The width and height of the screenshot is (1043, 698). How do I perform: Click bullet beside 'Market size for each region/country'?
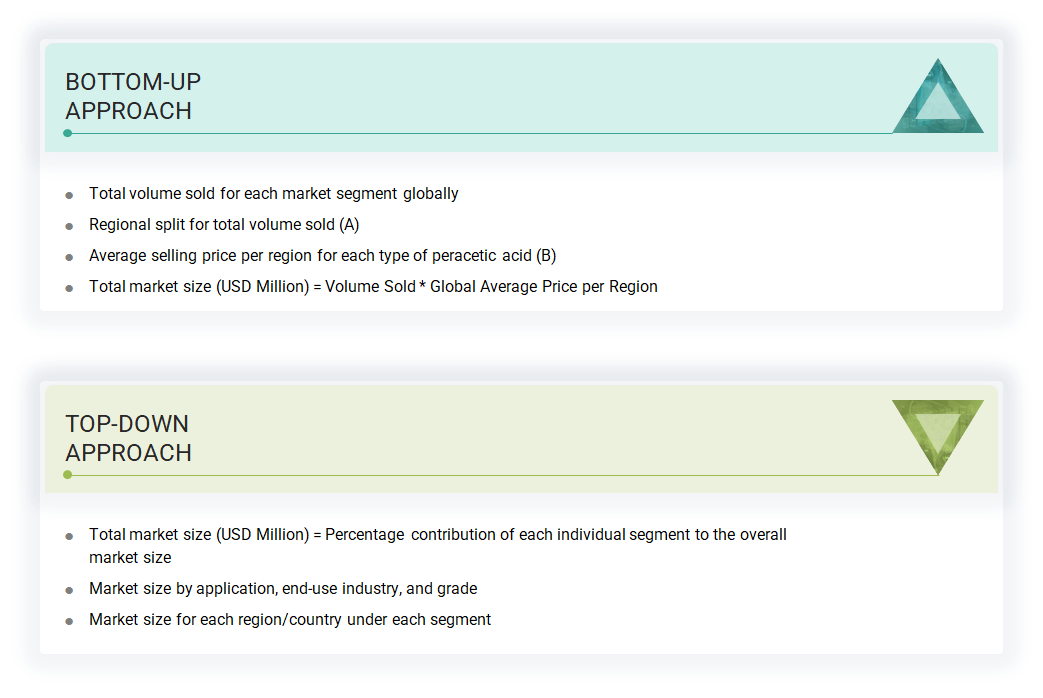pyautogui.click(x=69, y=621)
